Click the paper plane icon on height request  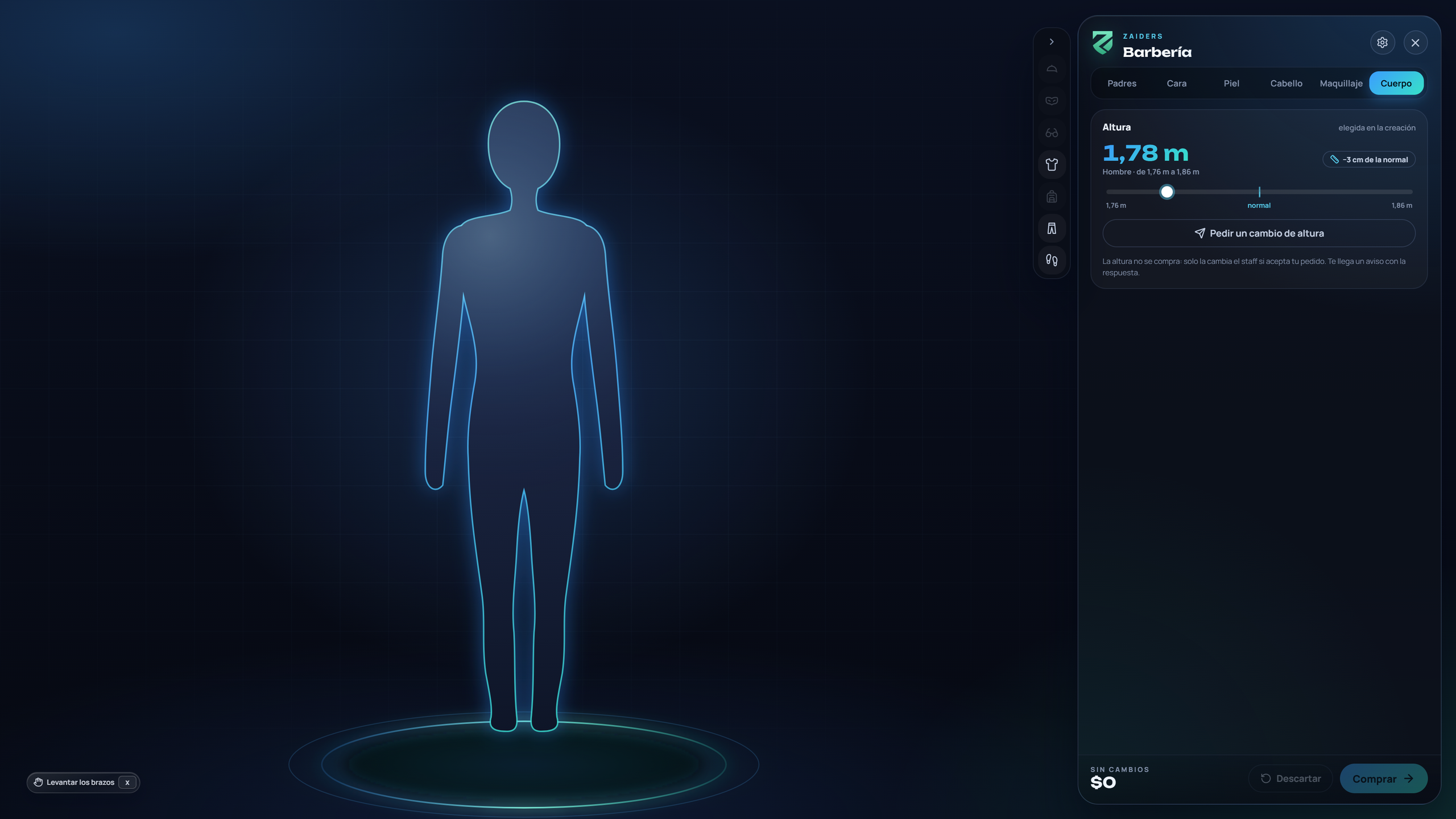coord(1199,233)
